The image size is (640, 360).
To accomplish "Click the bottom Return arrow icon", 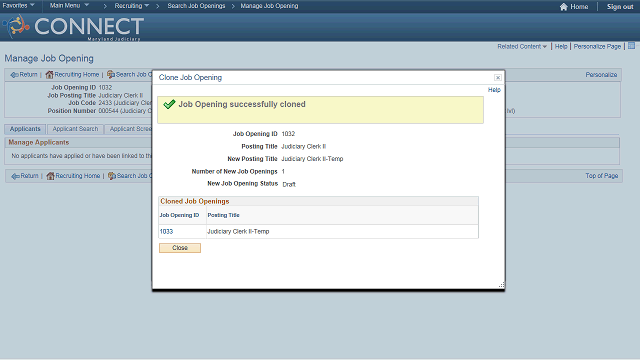I will click(x=15, y=176).
